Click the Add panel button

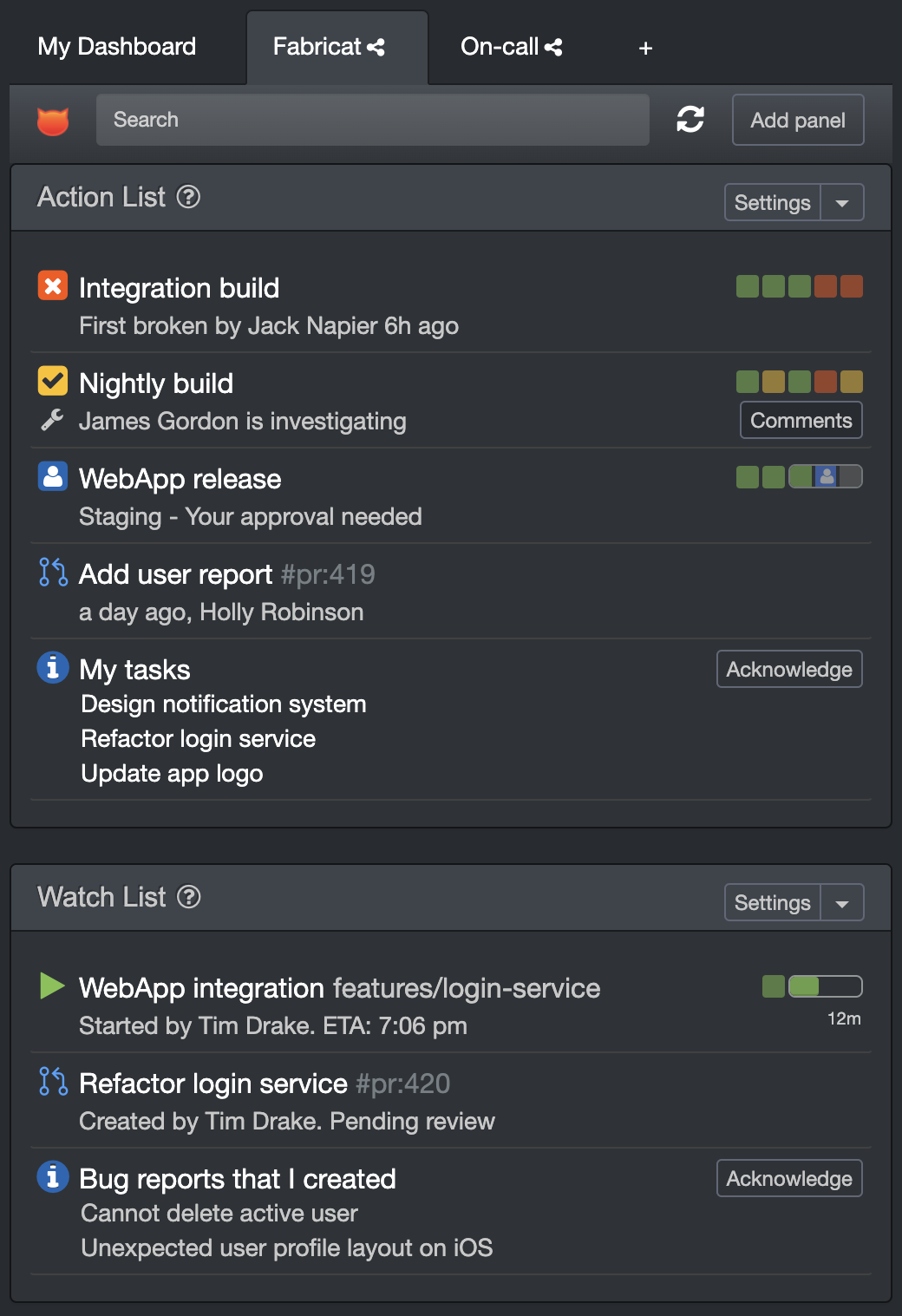[x=797, y=120]
